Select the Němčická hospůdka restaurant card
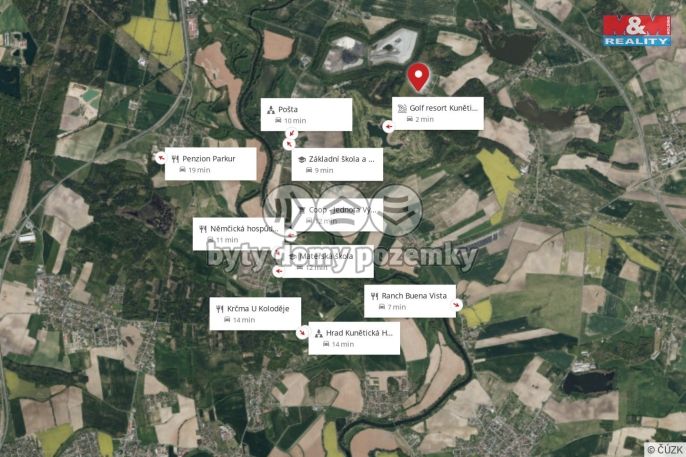 pos(238,234)
